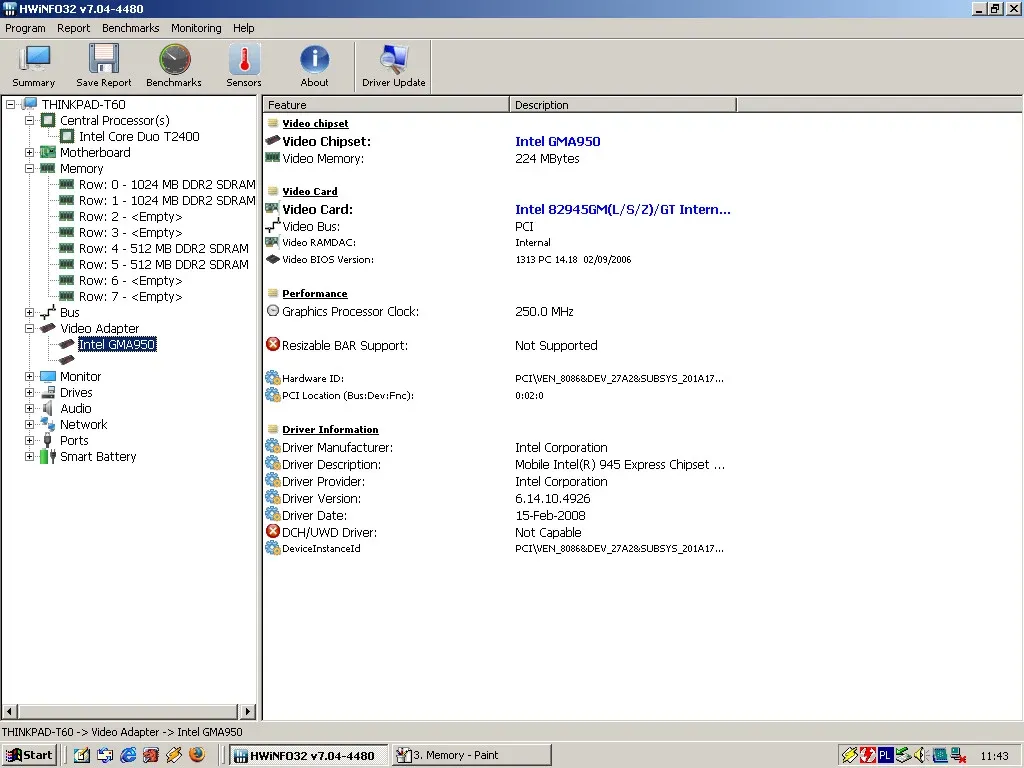Click the Monitor icon in the tree
This screenshot has height=768, width=1024.
click(48, 377)
